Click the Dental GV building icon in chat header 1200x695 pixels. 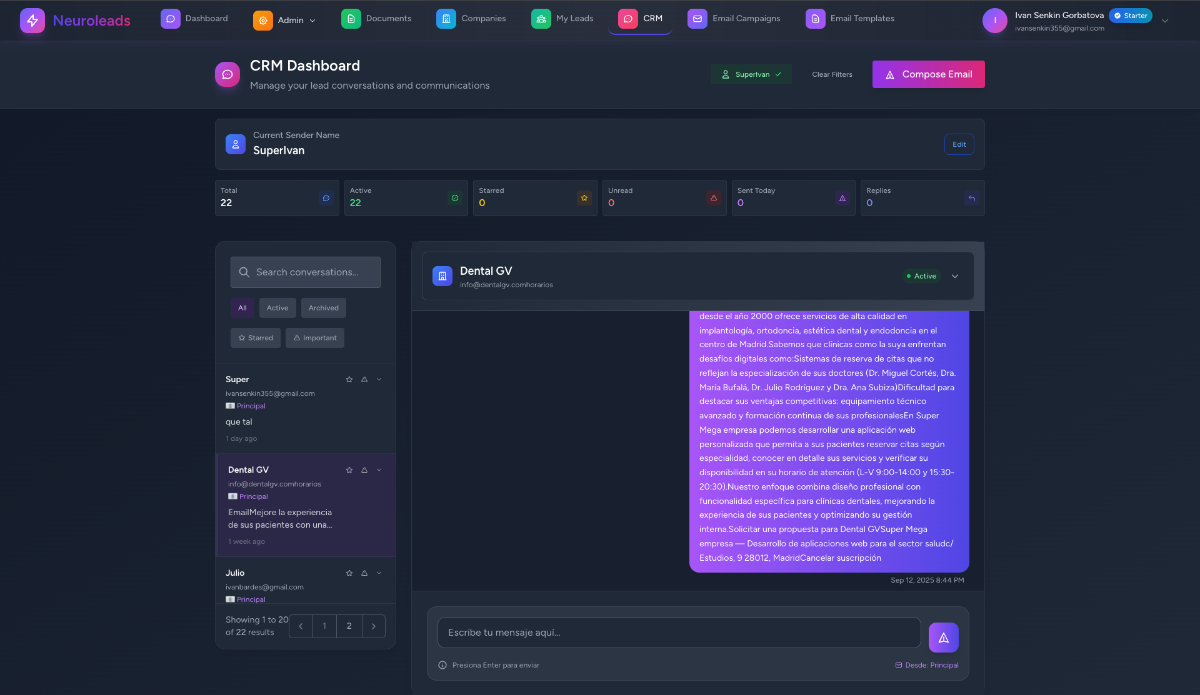click(x=442, y=276)
